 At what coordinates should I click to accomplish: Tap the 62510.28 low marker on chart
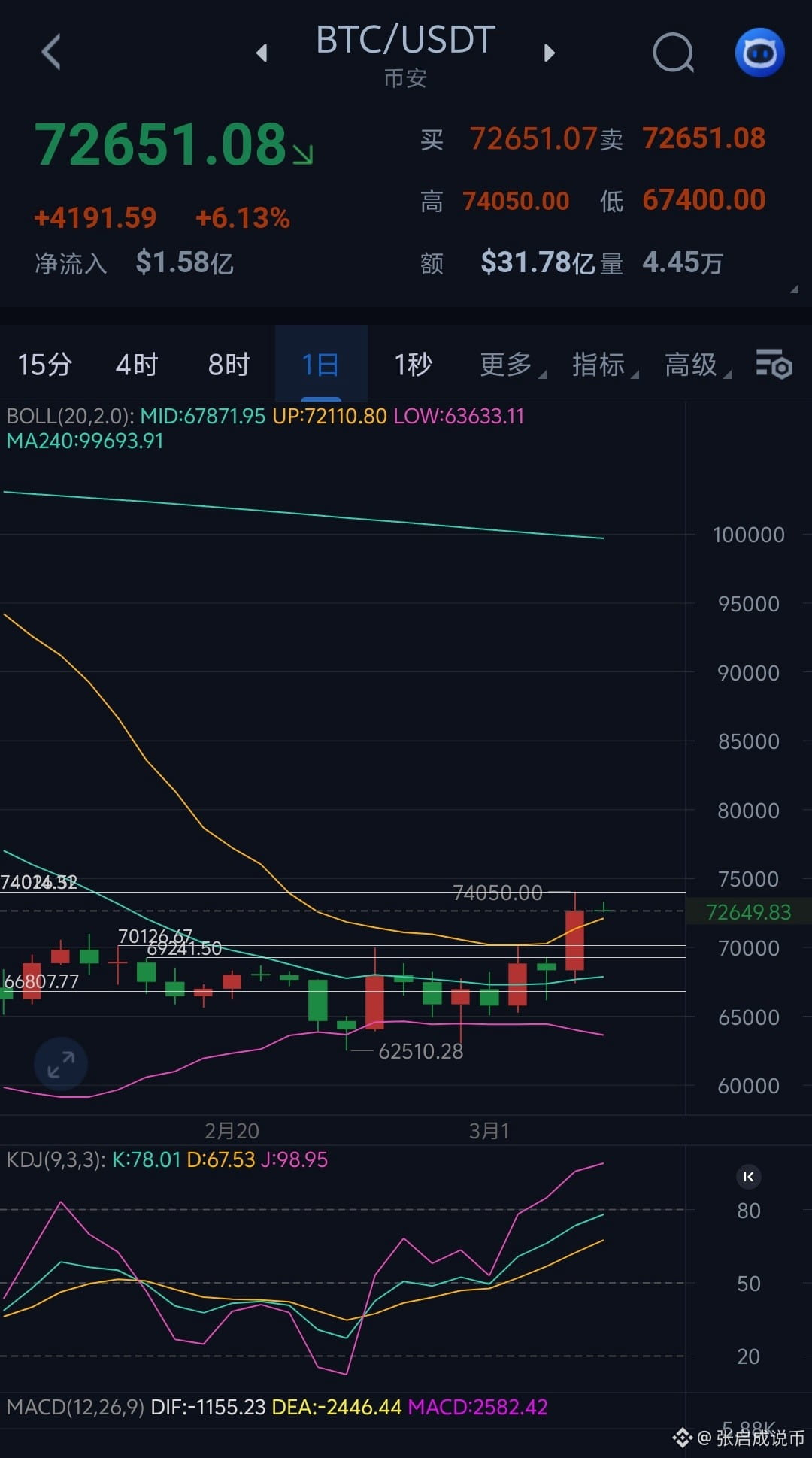[x=421, y=1051]
